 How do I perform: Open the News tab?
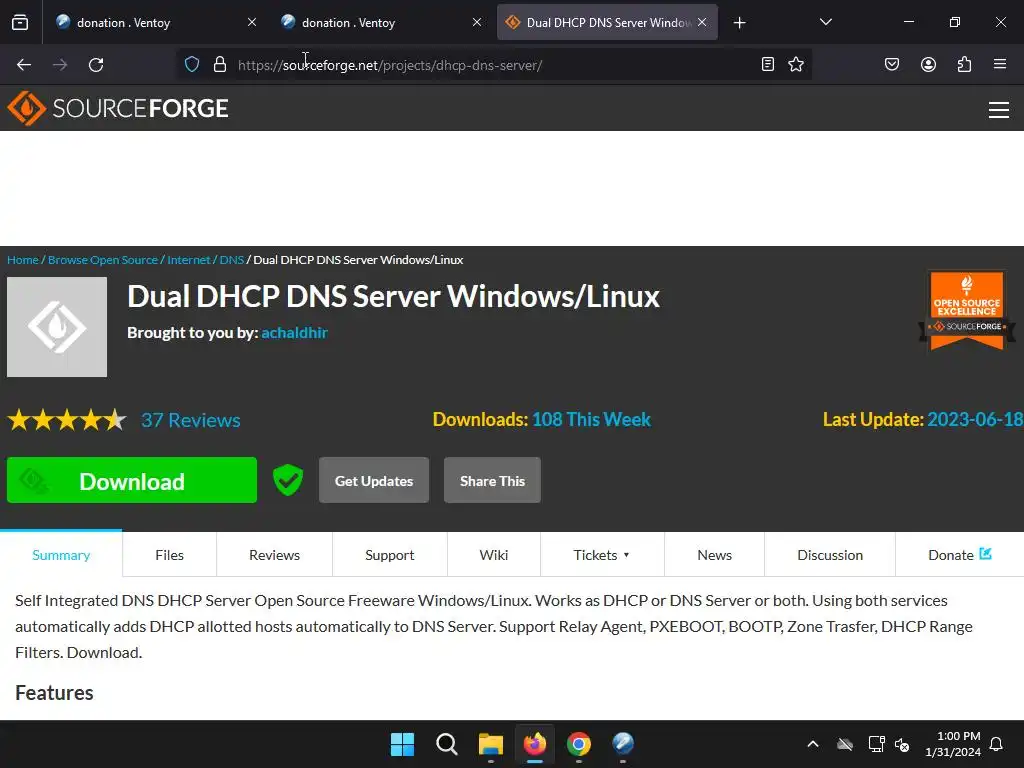pos(714,555)
